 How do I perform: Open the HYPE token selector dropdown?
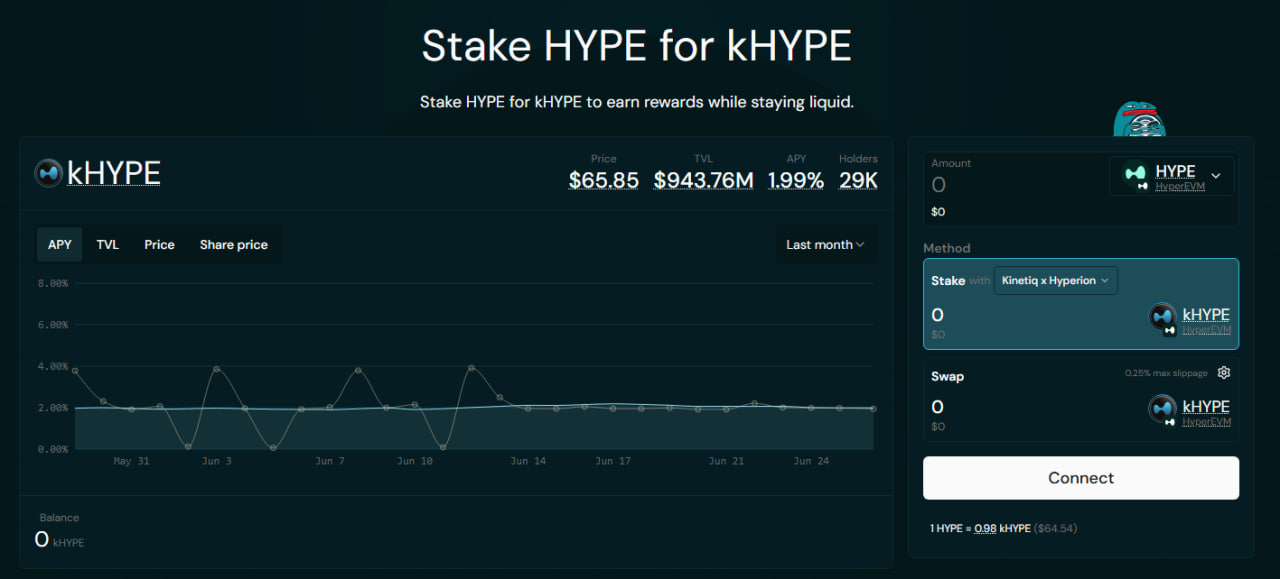[x=1172, y=176]
